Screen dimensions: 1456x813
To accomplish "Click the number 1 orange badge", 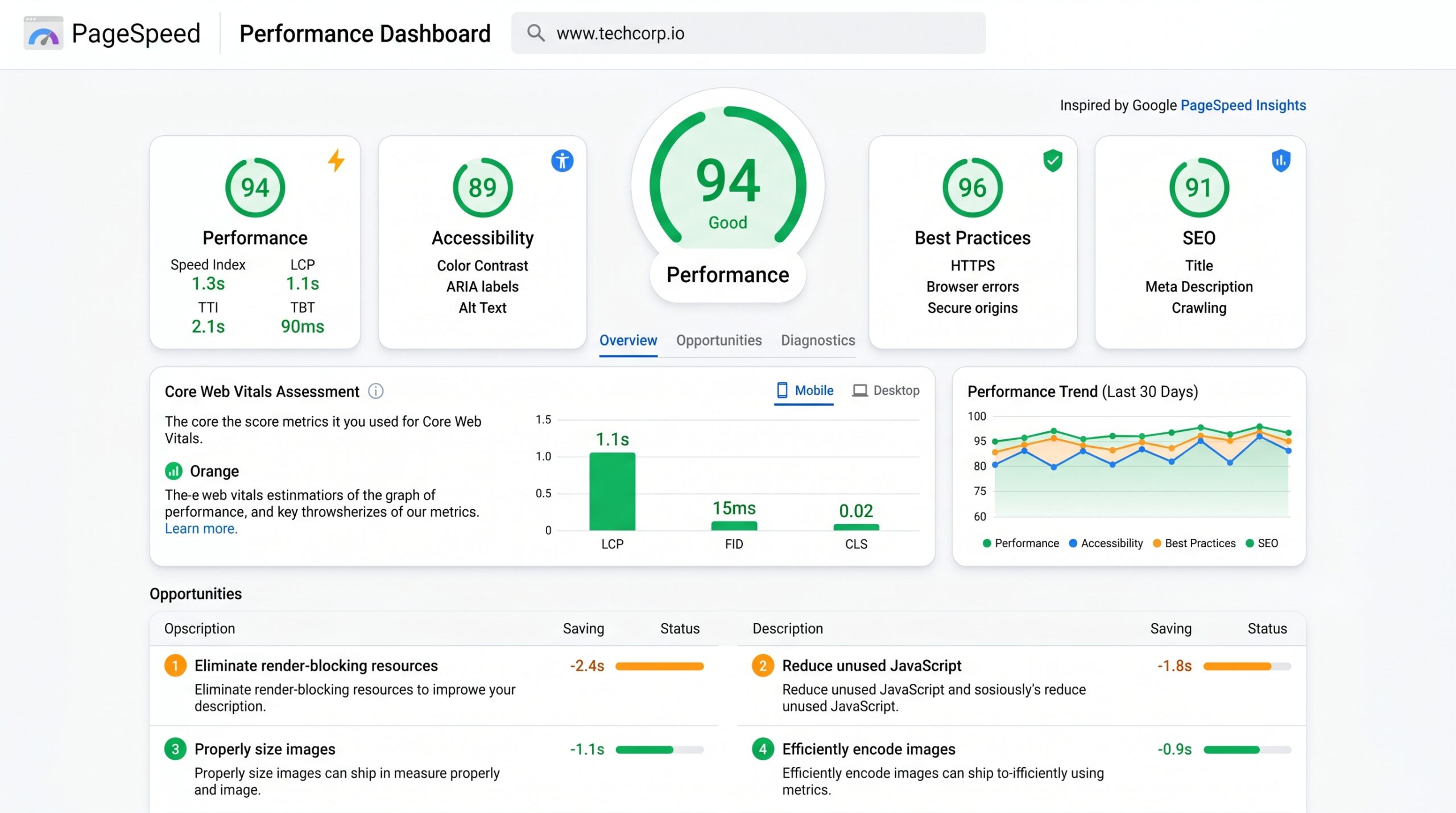I will 175,666.
